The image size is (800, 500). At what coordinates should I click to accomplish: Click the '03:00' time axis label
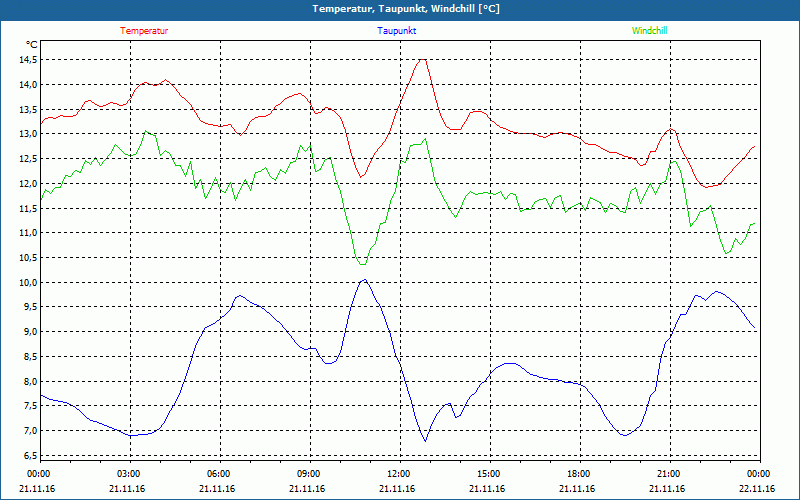pos(130,474)
